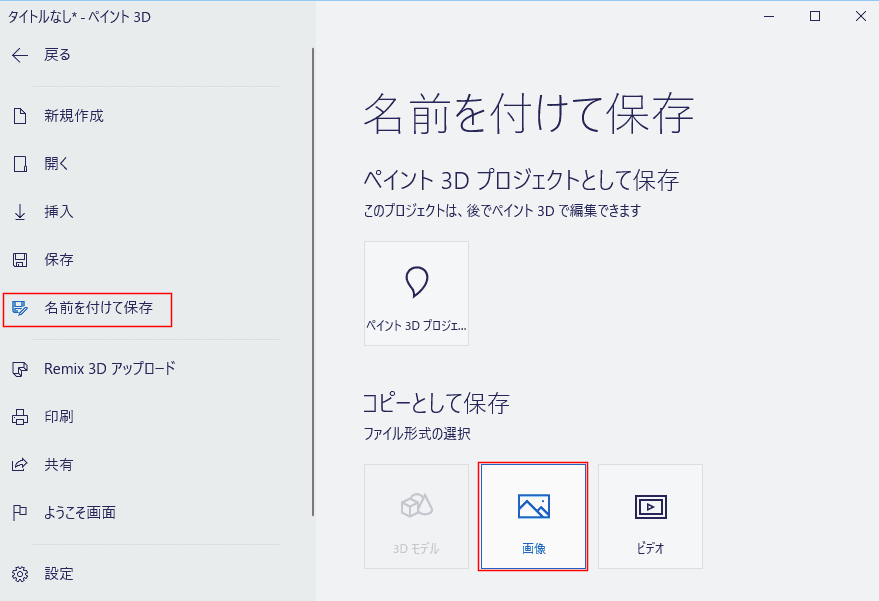The width and height of the screenshot is (879, 601).
Task: Click the 挿入 download arrow icon
Action: click(20, 212)
